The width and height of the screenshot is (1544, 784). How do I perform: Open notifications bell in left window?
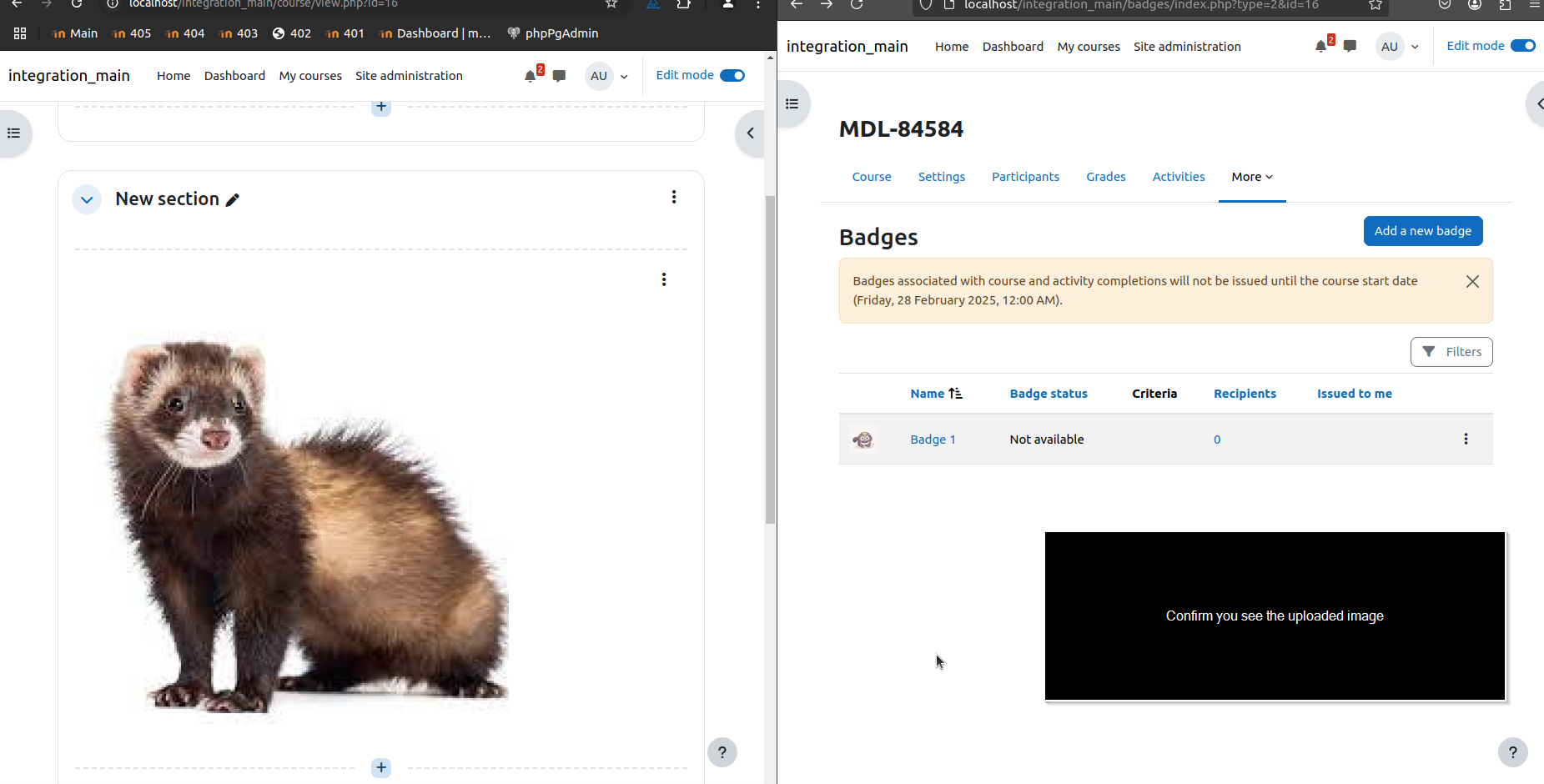tap(531, 76)
